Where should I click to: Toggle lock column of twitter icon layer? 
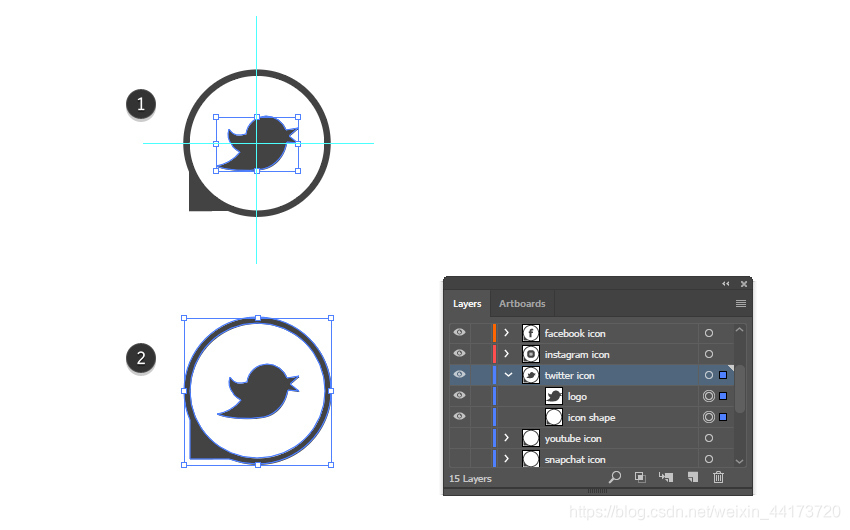[x=481, y=375]
